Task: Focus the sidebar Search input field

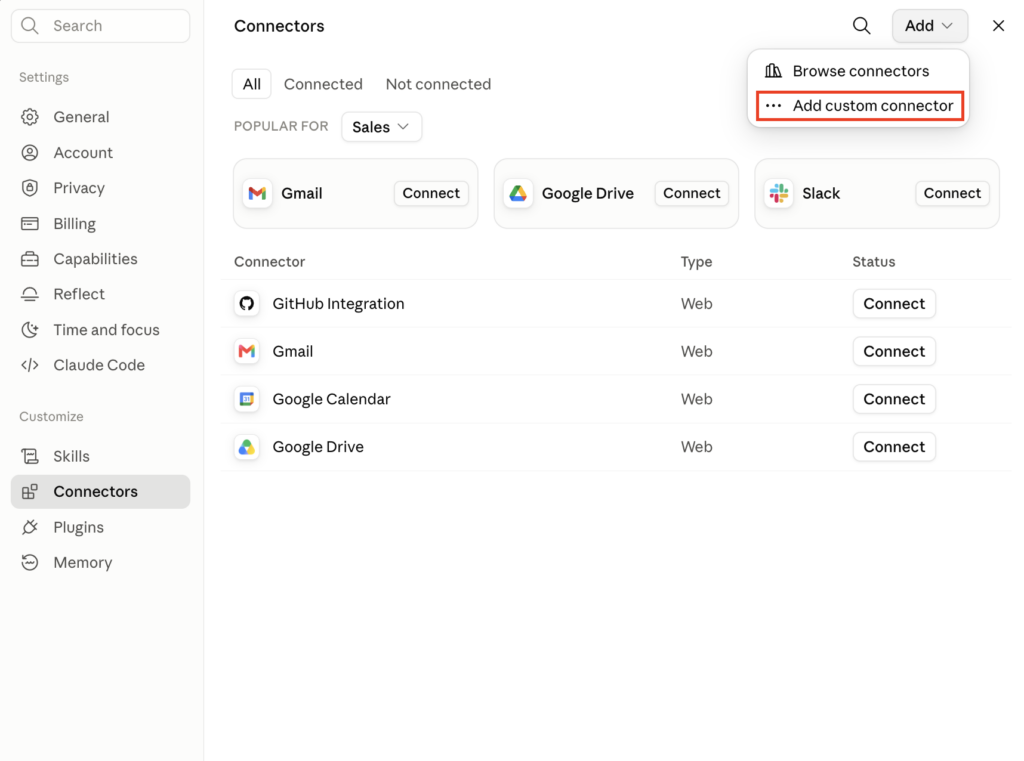Action: (101, 26)
